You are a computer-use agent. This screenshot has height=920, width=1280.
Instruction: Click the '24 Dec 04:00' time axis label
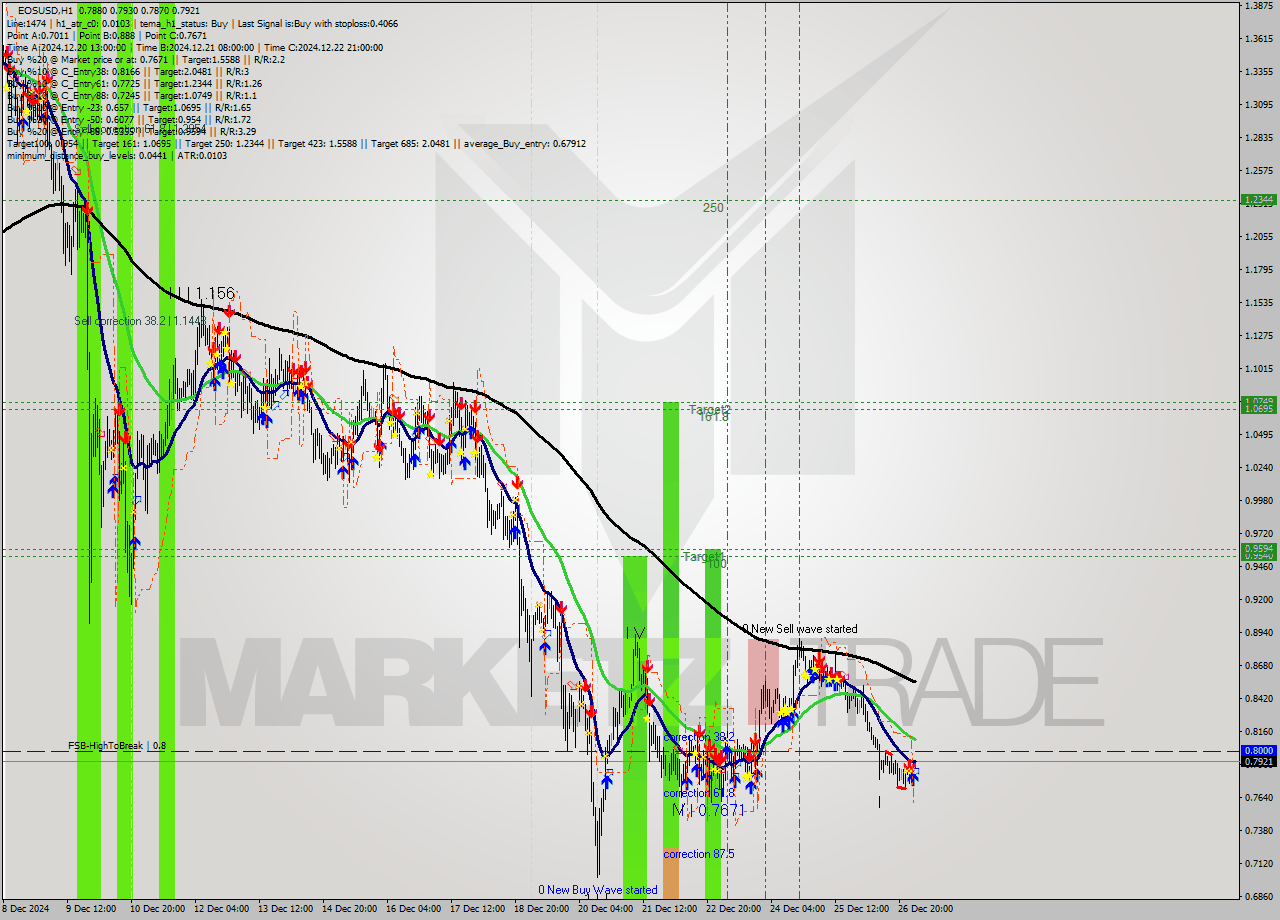point(797,909)
